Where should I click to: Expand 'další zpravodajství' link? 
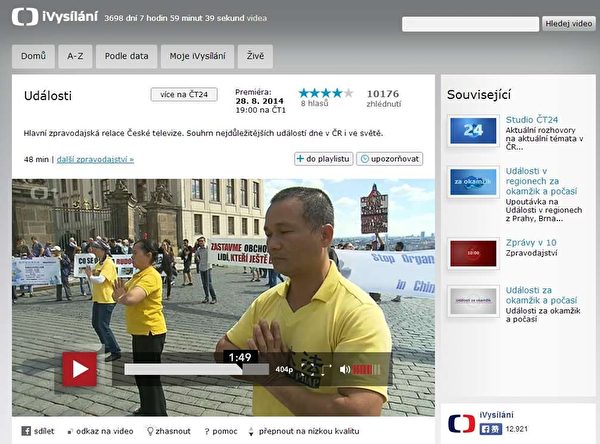point(95,159)
